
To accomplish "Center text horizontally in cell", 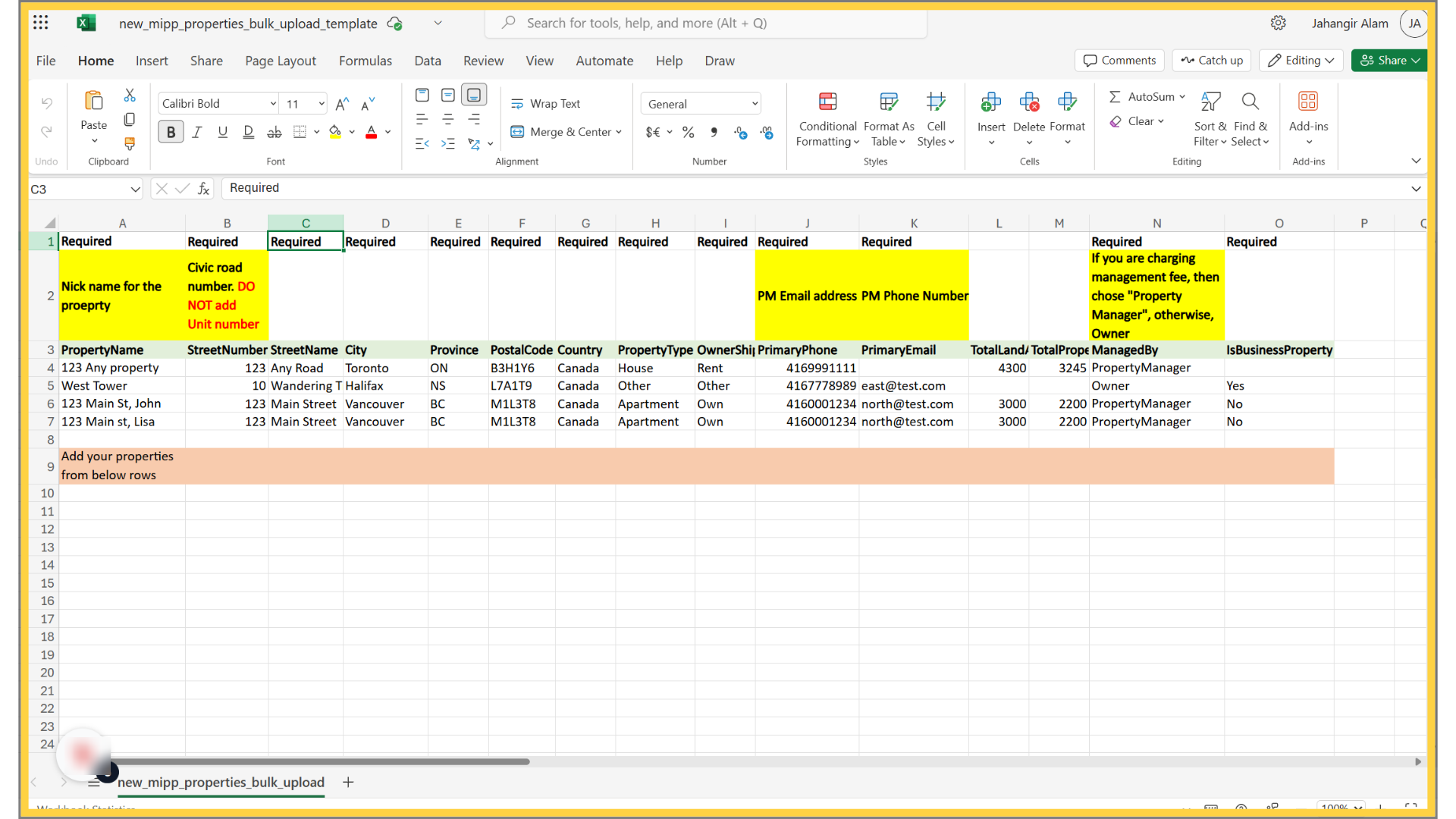I will click(x=448, y=119).
